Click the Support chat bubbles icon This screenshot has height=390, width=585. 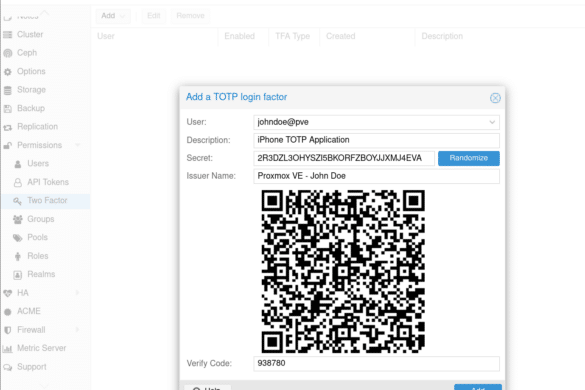click(x=7, y=367)
